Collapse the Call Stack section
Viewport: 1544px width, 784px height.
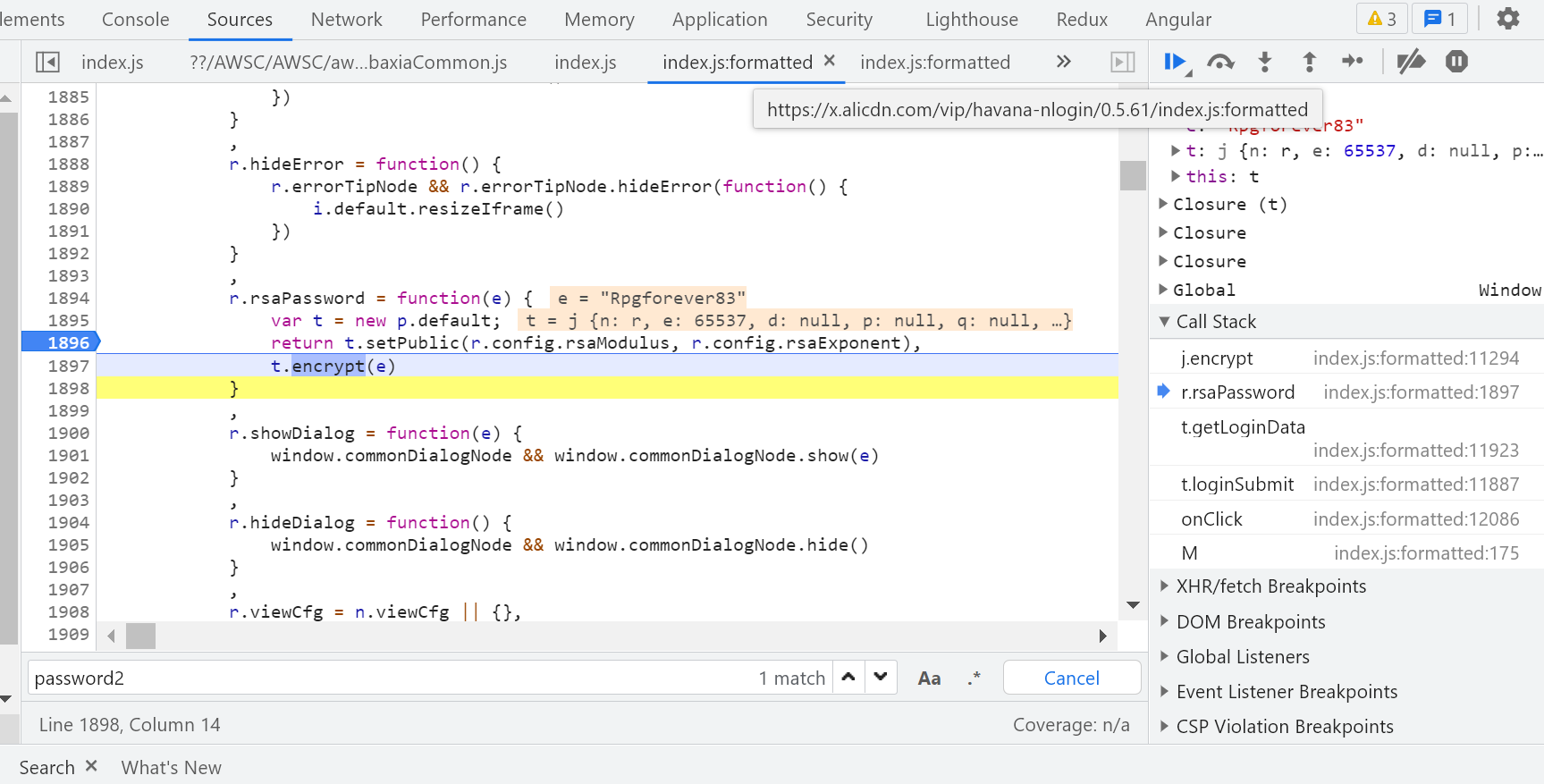pos(1164,322)
